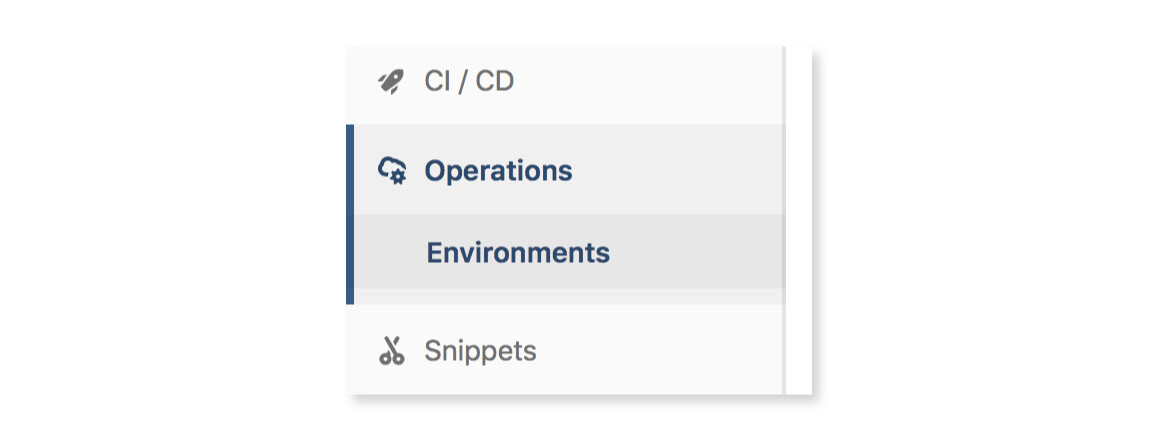Click the scissors Snippets icon
This screenshot has width=1158, height=440.
391,350
